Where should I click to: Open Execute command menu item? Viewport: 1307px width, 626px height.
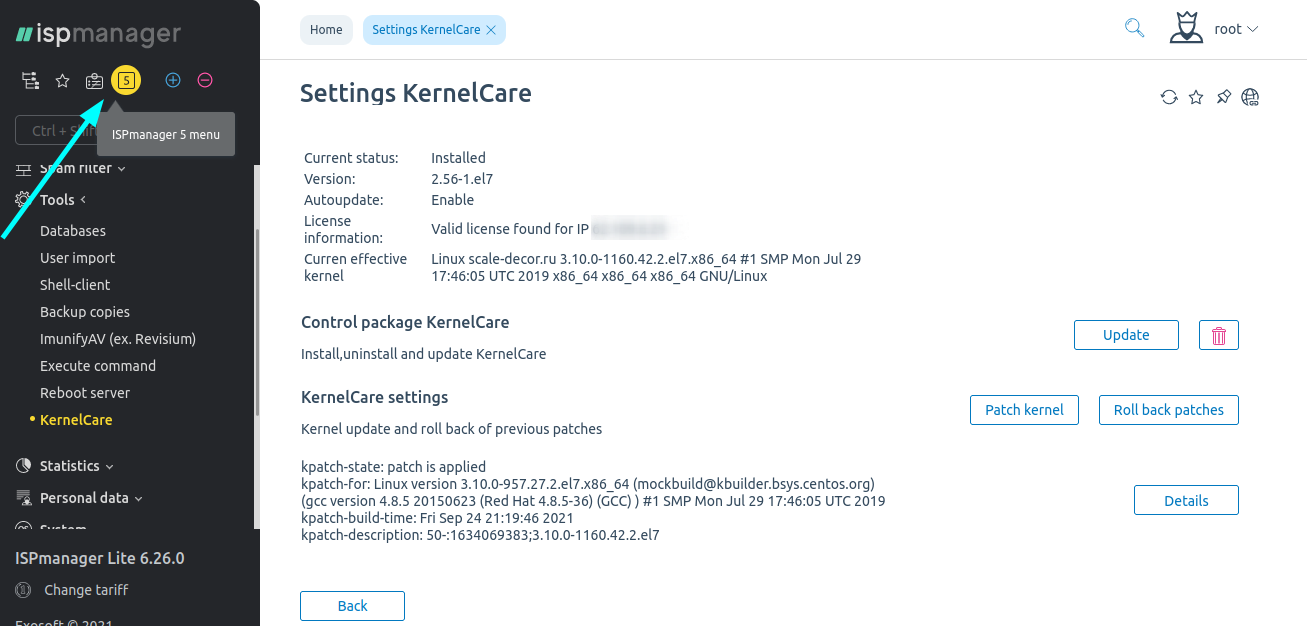(x=98, y=366)
